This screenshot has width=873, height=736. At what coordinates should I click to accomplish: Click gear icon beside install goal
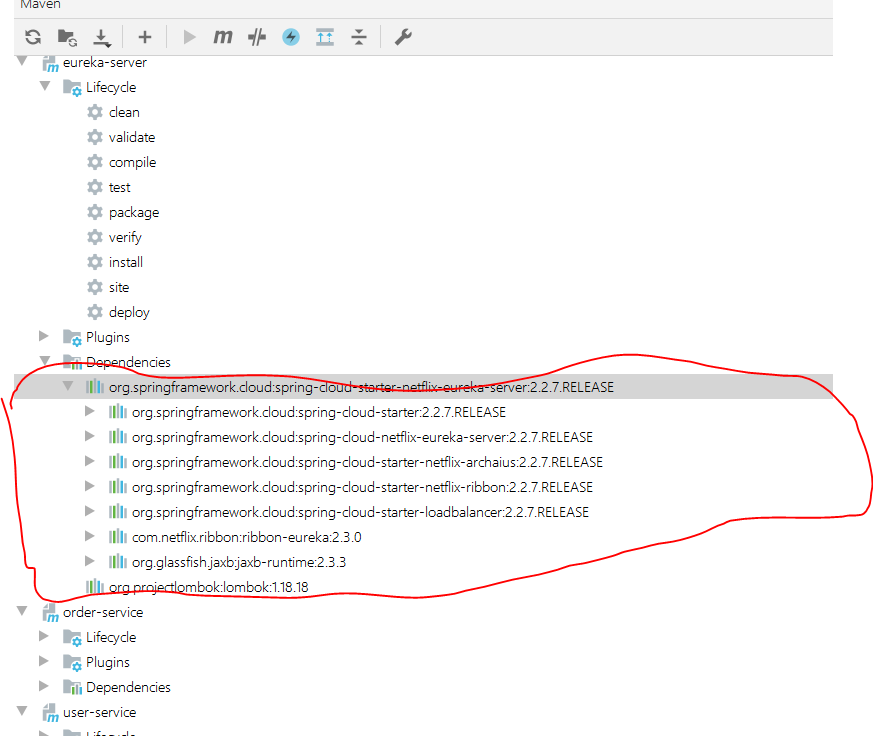tap(95, 262)
